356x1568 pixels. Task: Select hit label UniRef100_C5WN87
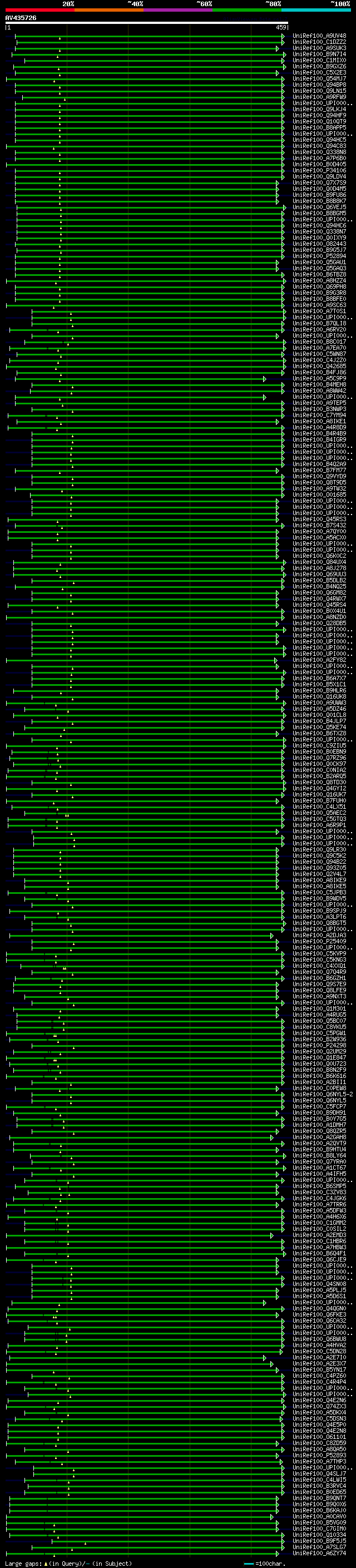319,354
